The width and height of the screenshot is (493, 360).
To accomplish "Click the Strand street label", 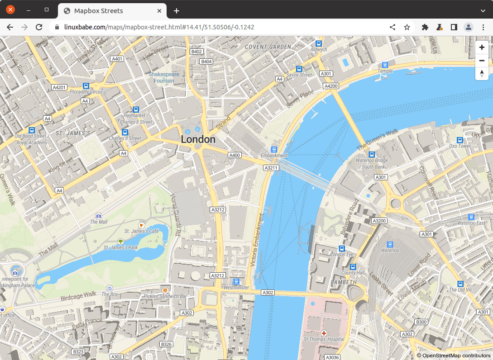I will (x=224, y=123).
